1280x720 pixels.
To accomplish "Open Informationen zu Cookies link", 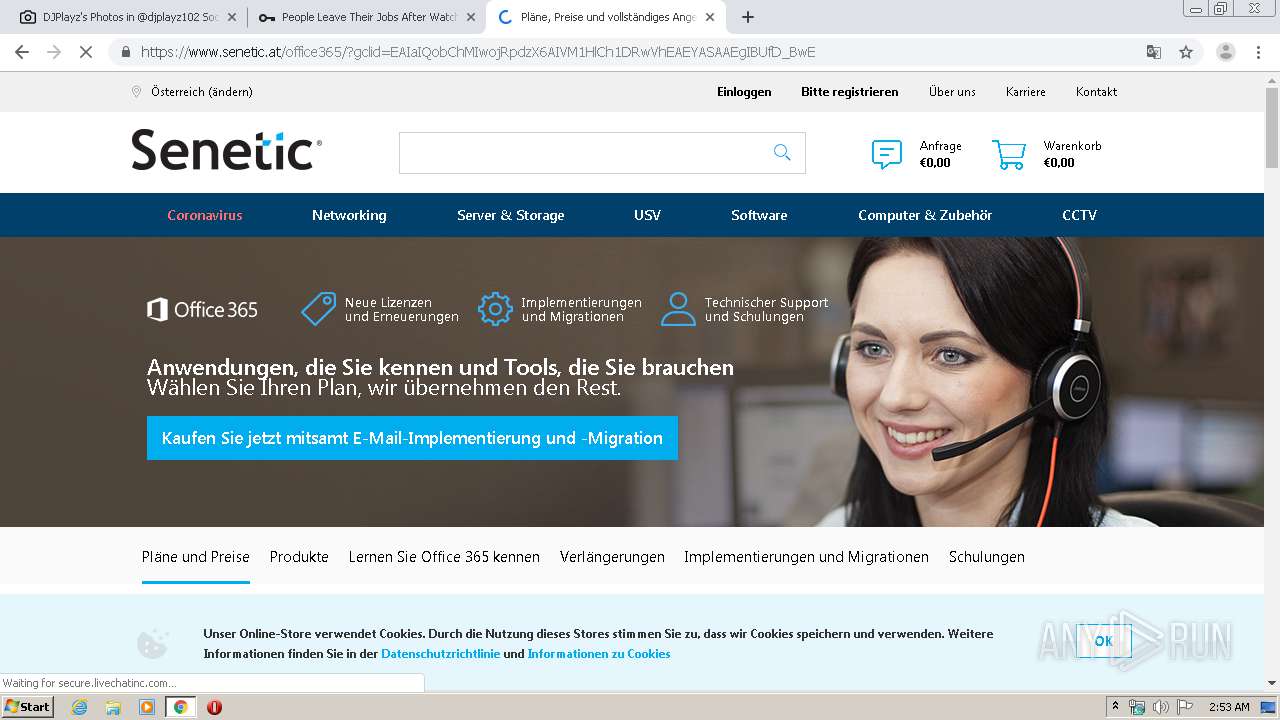I will tap(599, 654).
